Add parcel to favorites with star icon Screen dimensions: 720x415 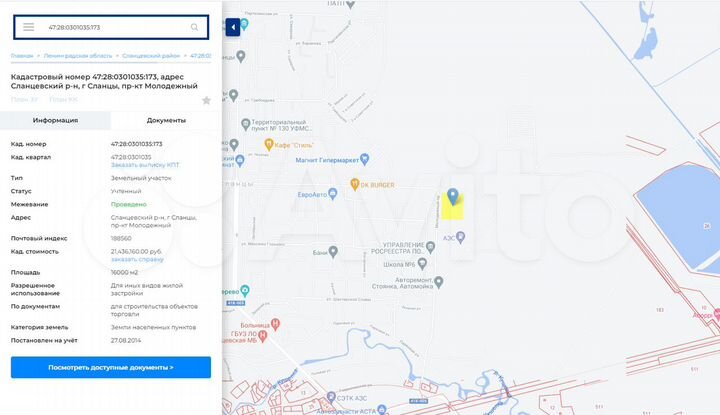coord(206,100)
